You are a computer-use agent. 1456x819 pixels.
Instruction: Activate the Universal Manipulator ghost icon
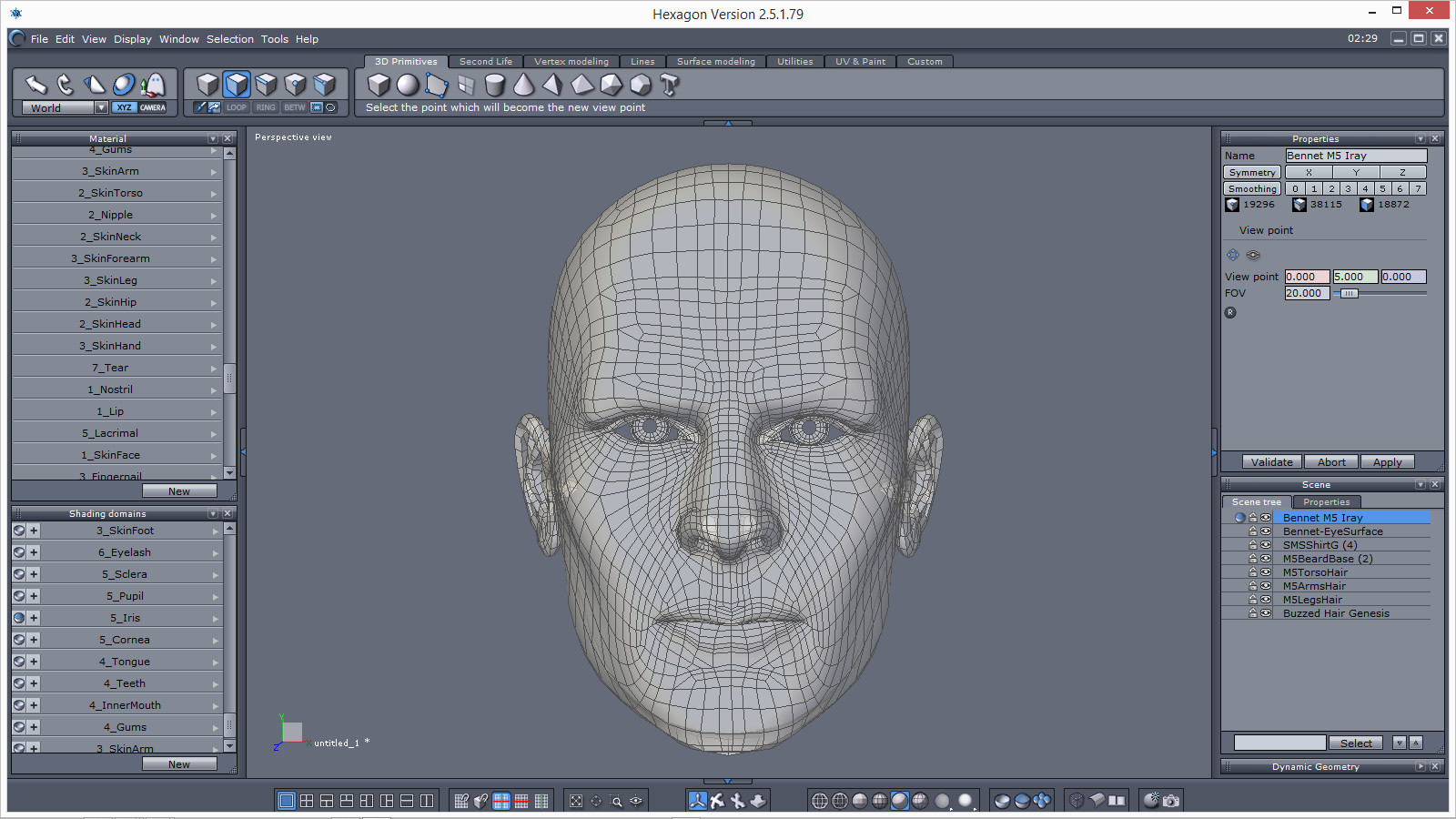(153, 85)
